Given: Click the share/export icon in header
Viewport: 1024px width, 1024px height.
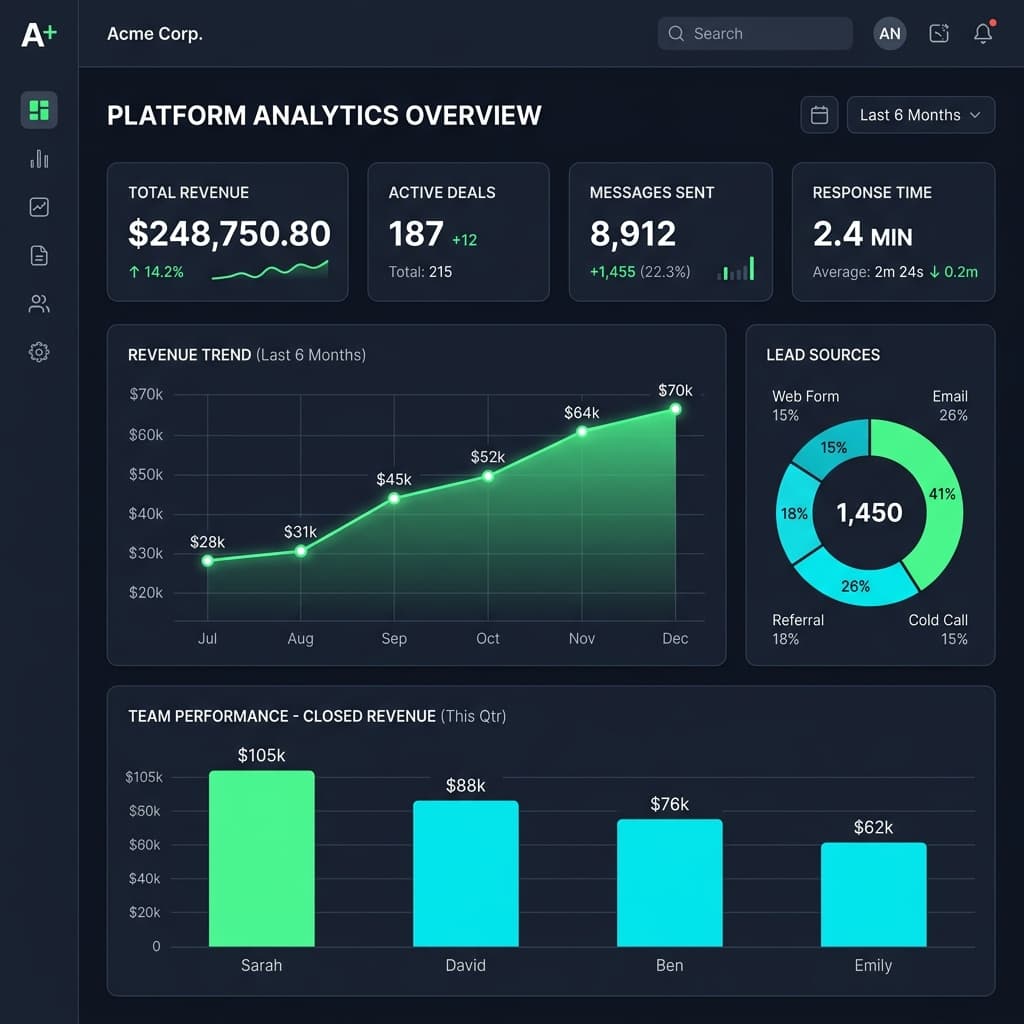Looking at the screenshot, I should click(x=938, y=33).
